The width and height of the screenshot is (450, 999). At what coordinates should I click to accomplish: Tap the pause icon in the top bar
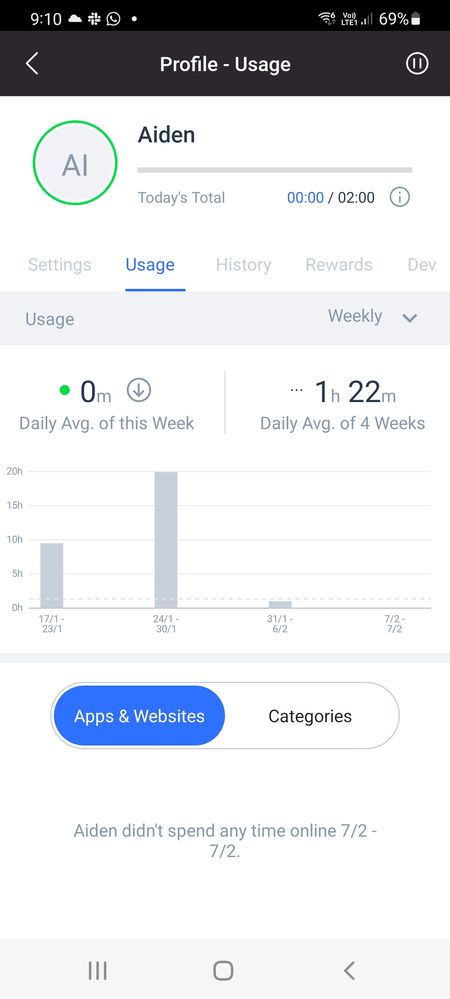(x=417, y=64)
